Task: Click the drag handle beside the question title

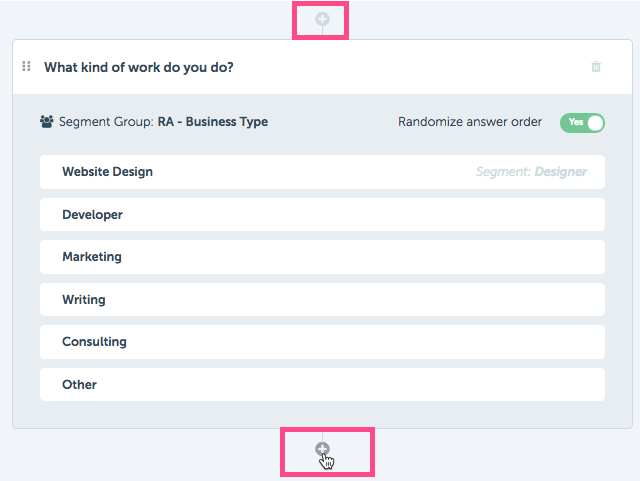Action: pyautogui.click(x=26, y=66)
